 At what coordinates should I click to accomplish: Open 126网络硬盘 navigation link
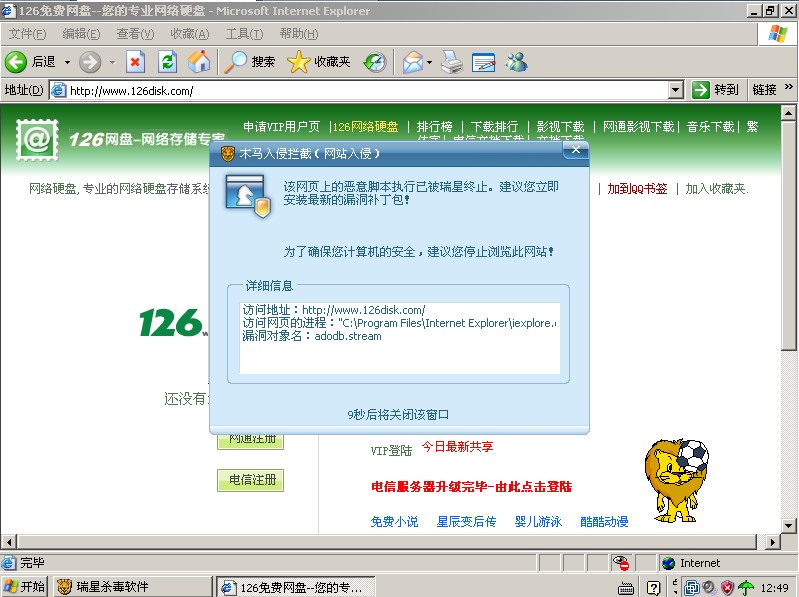click(365, 126)
